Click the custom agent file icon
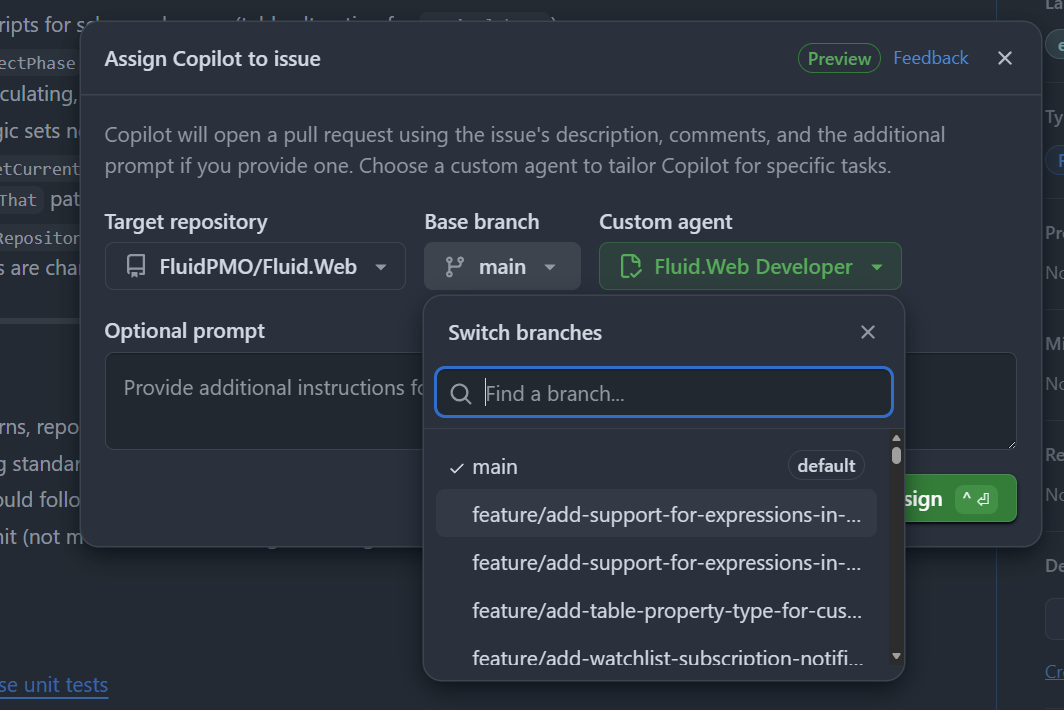The width and height of the screenshot is (1064, 710). [x=630, y=267]
